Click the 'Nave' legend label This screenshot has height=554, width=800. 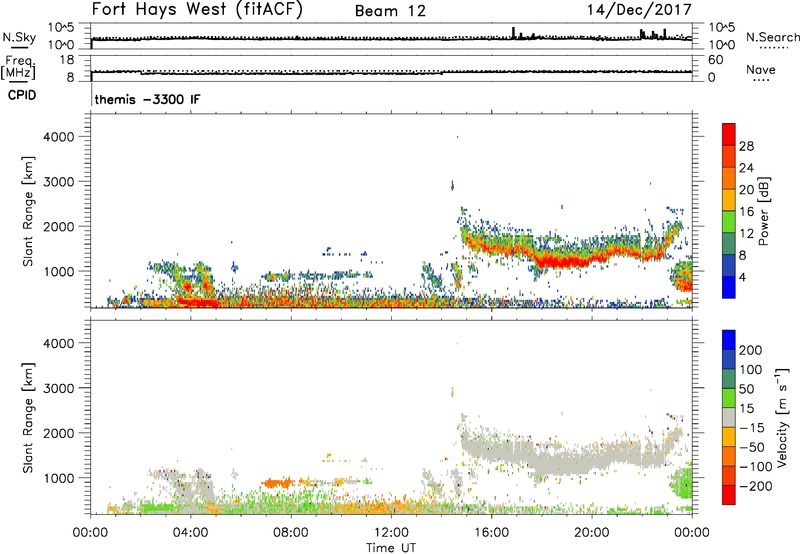761,69
